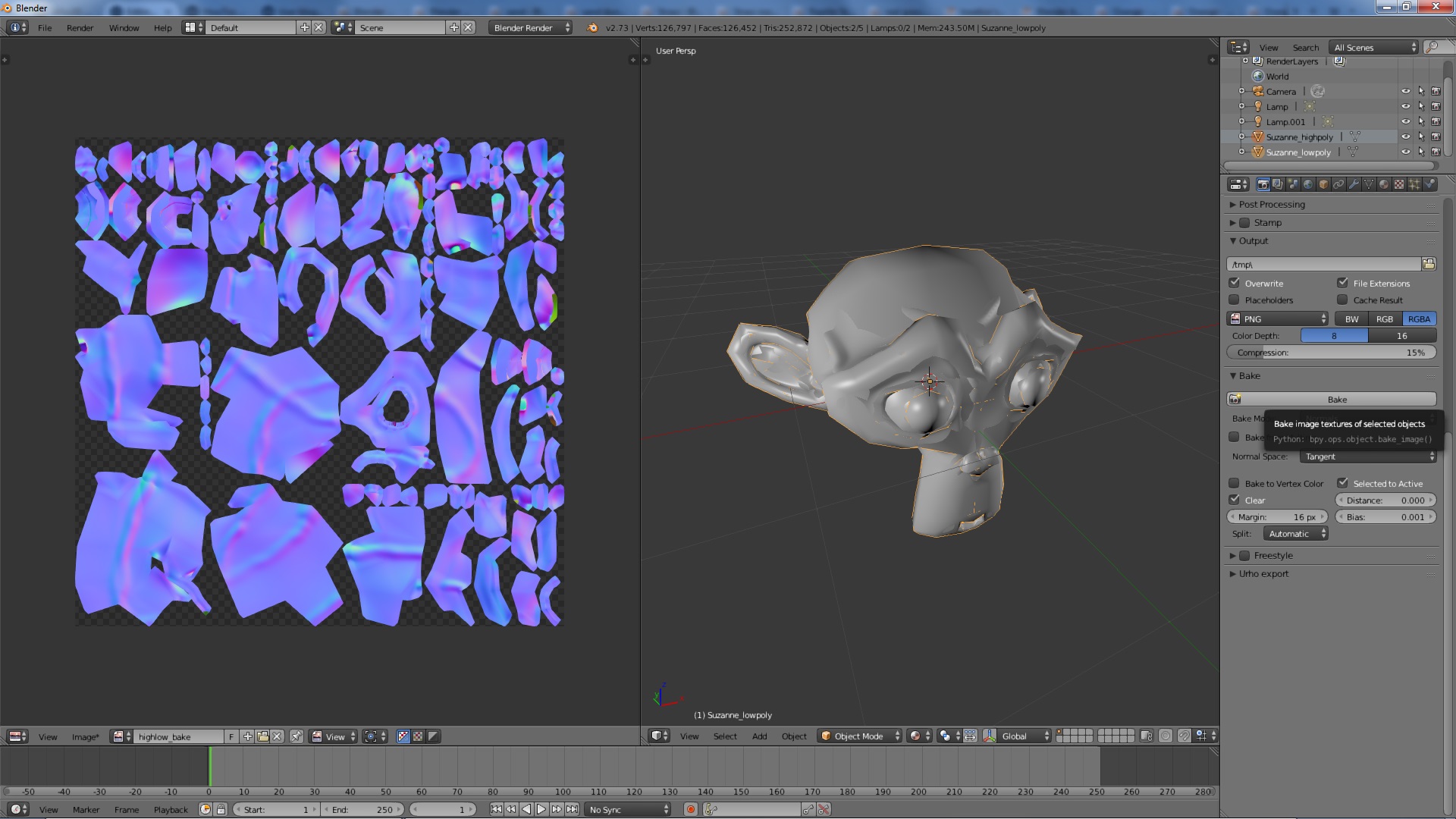This screenshot has width=1456, height=819.
Task: Open the Modifiers tab (wrench icon)
Action: (x=1354, y=184)
